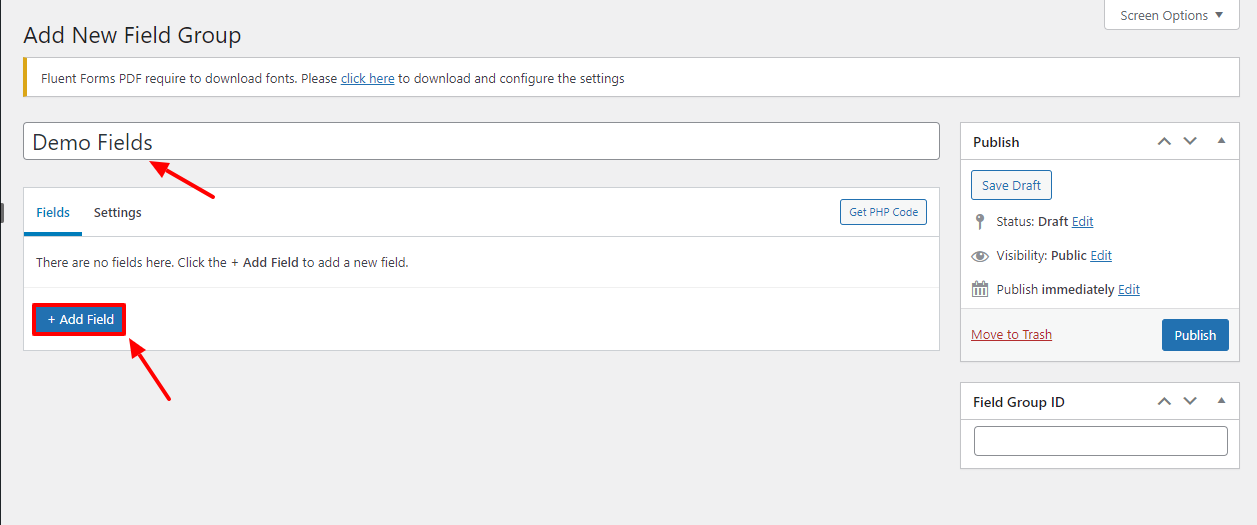1257x525 pixels.
Task: Save the field group as draft
Action: pos(1011,185)
